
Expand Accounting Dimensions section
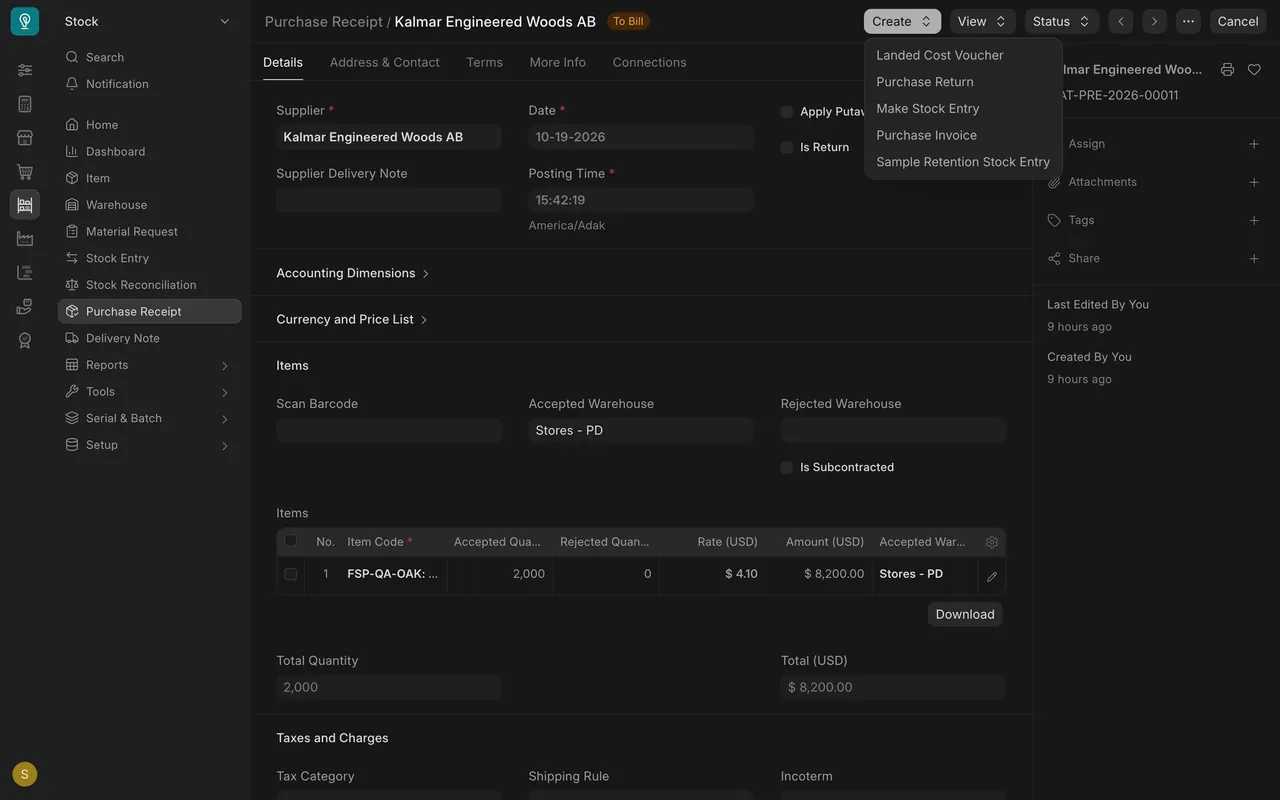tap(353, 273)
